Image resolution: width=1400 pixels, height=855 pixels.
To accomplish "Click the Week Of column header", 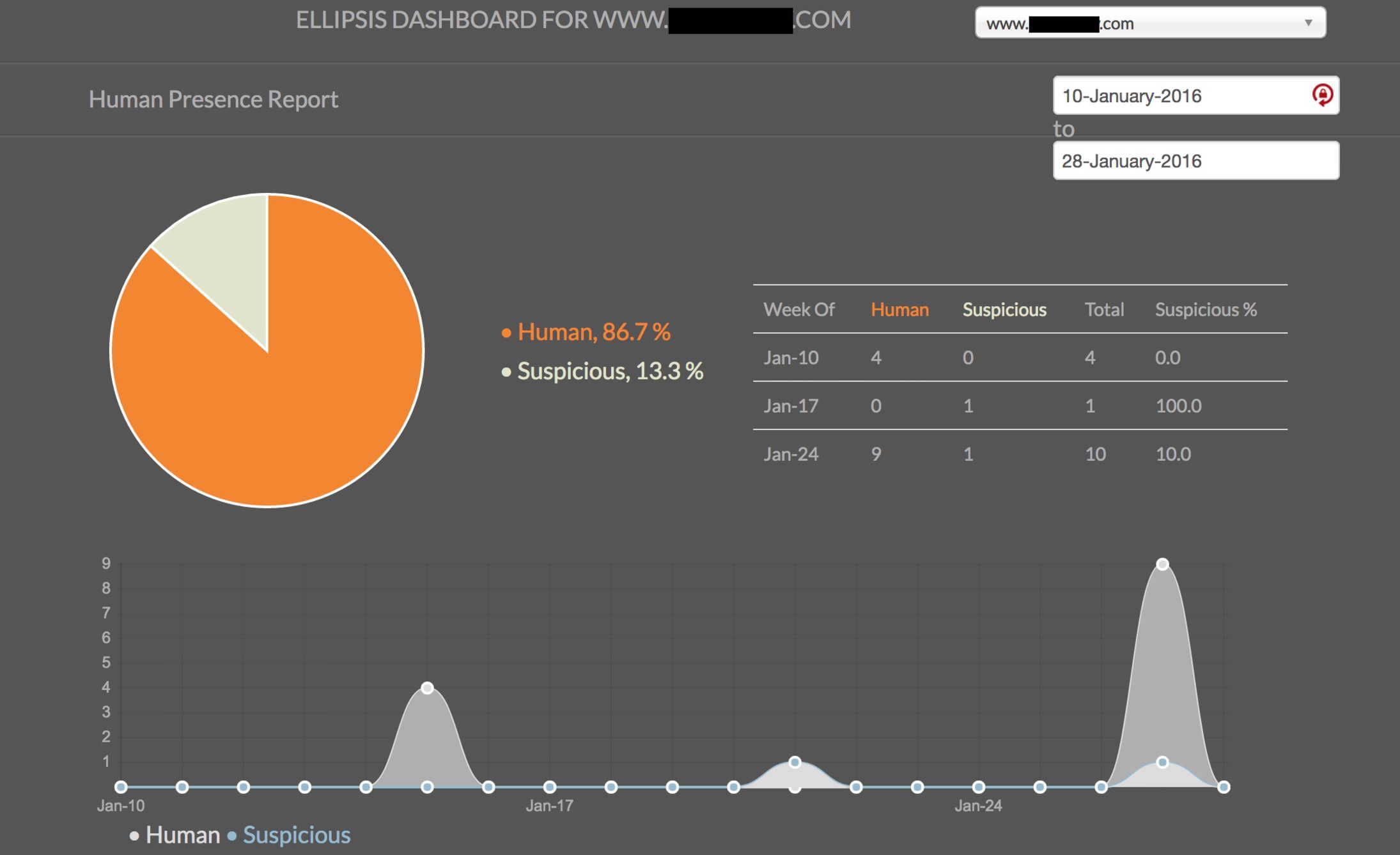I will tap(798, 310).
